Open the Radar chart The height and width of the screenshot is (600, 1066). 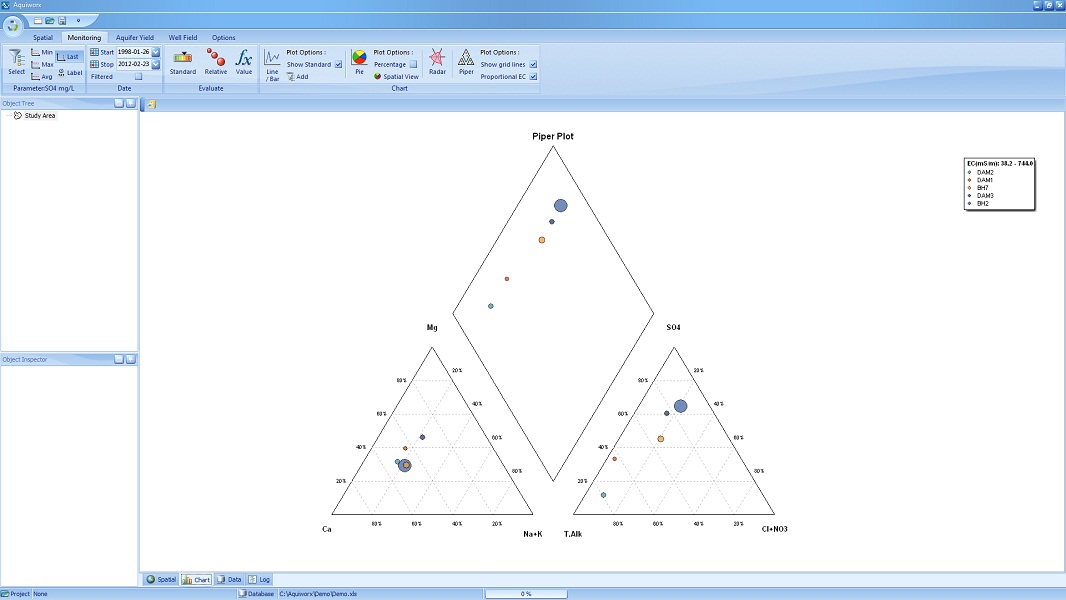pyautogui.click(x=437, y=62)
